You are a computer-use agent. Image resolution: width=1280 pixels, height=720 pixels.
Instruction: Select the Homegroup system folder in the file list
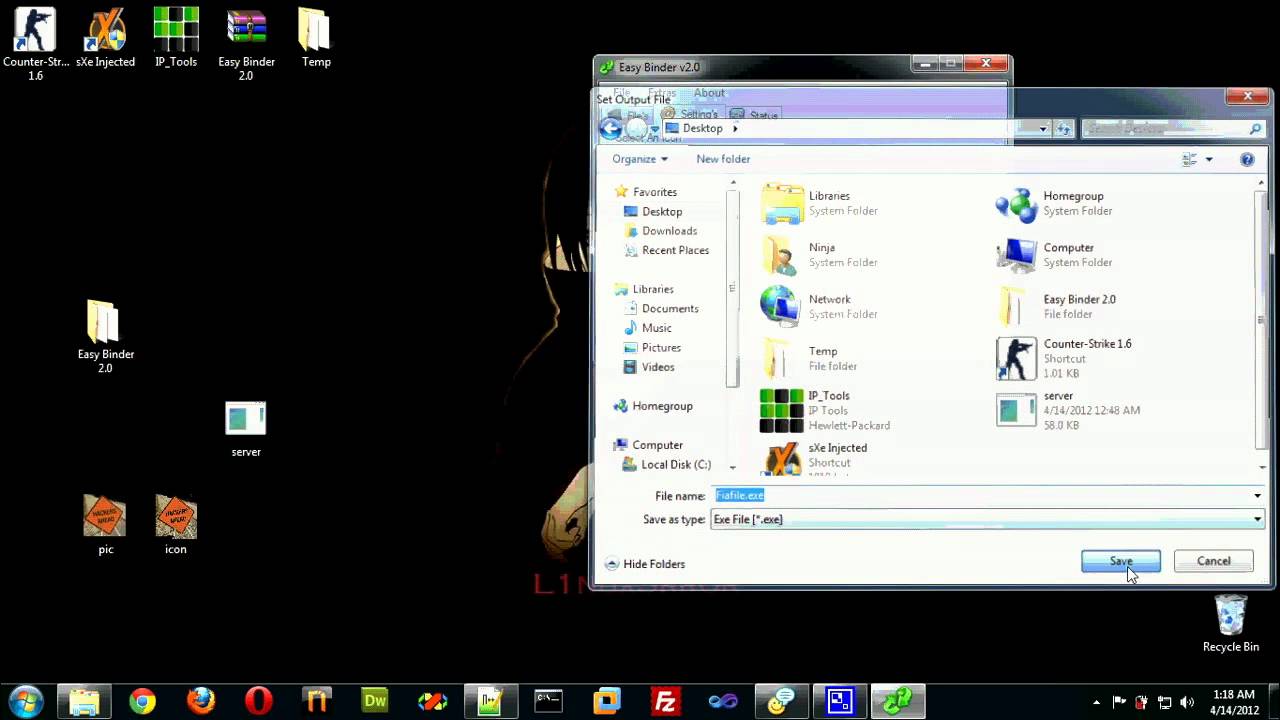[1054, 203]
